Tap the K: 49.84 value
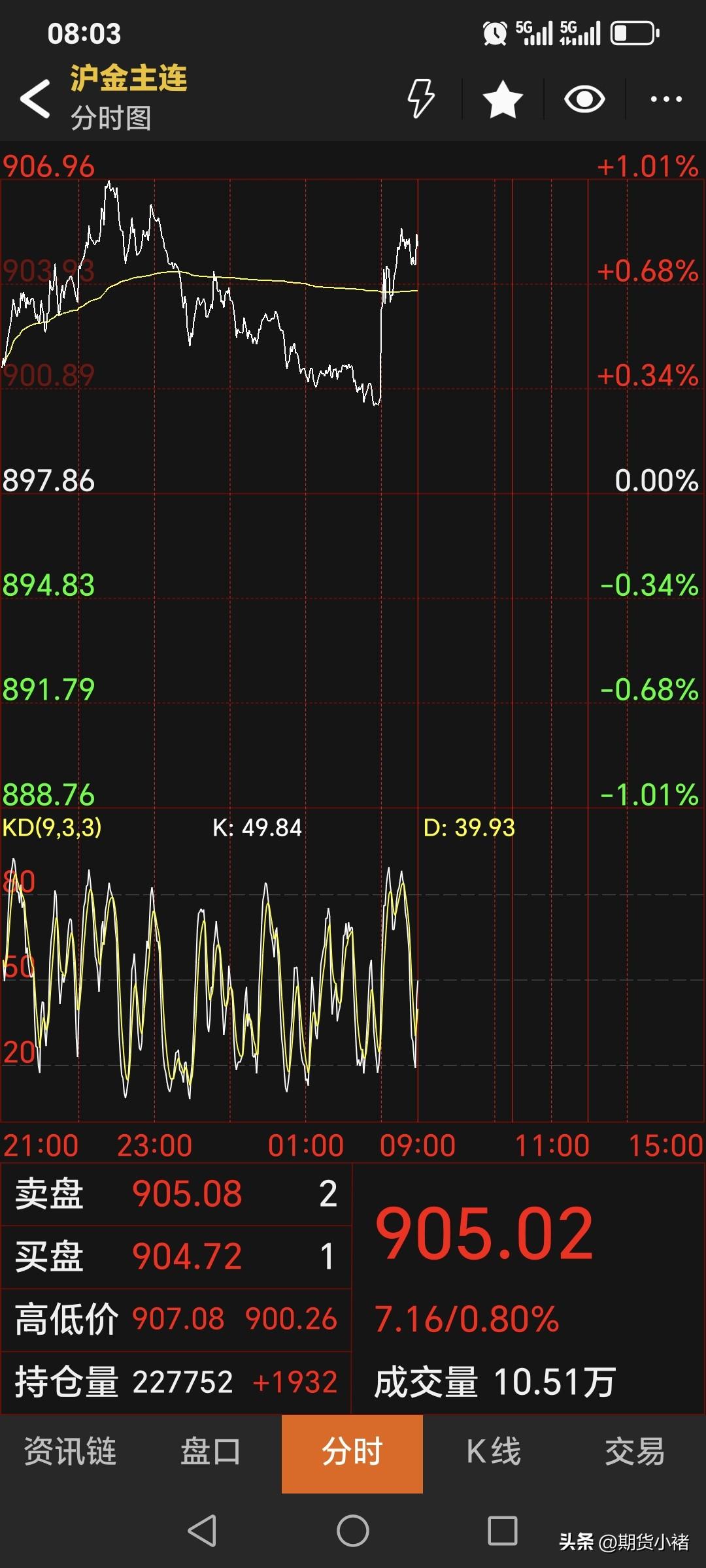 258,828
